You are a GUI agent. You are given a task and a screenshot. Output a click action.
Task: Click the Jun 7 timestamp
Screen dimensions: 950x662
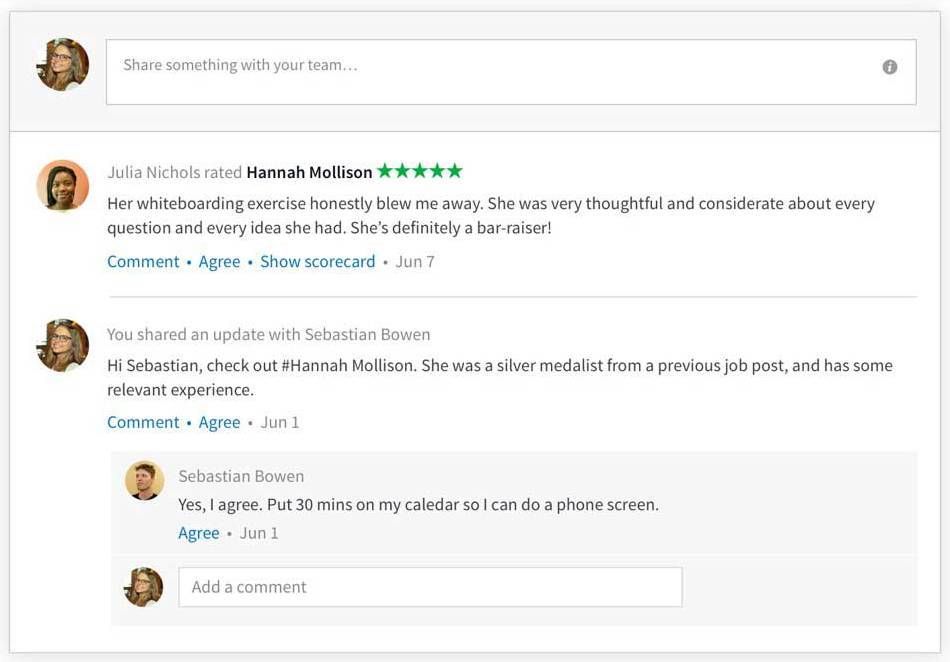(415, 262)
